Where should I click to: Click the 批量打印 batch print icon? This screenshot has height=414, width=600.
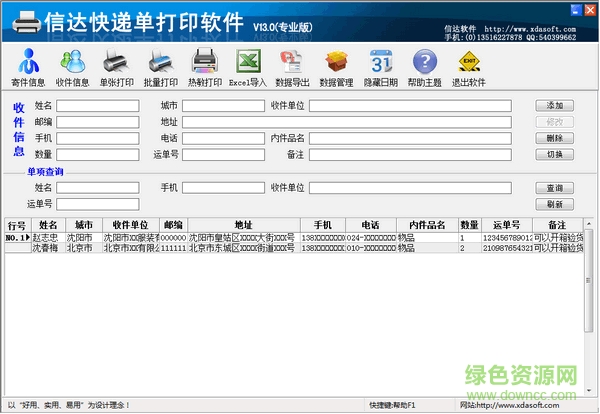[160, 67]
